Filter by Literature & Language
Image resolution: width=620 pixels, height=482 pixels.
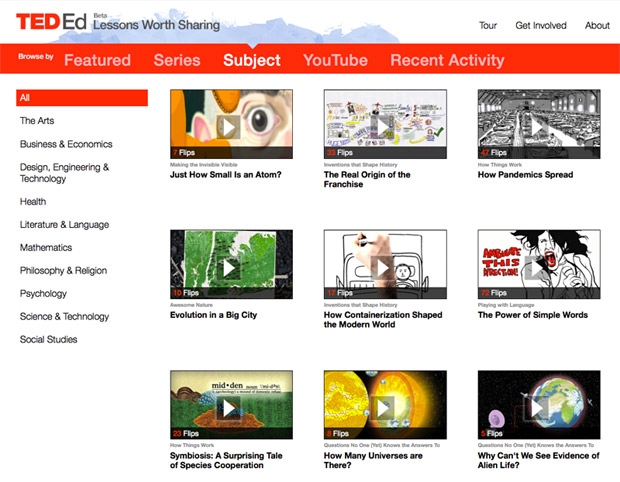point(64,225)
